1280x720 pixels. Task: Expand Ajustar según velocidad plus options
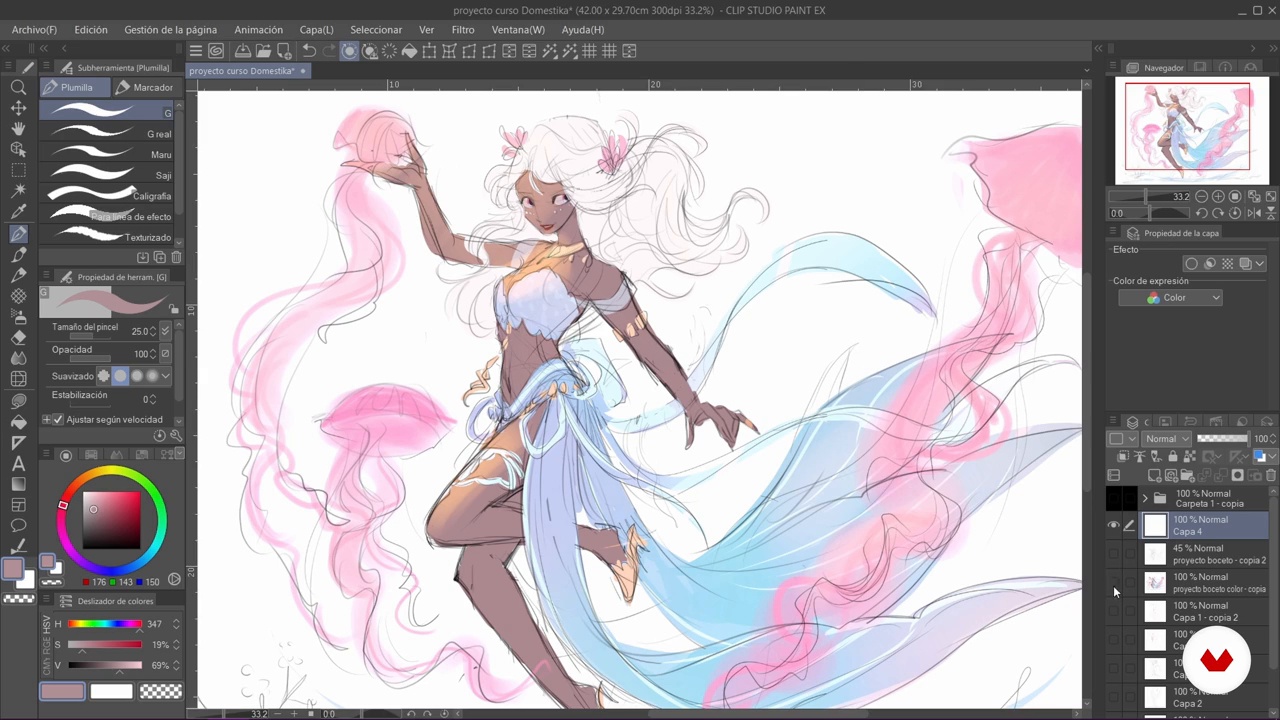47,420
